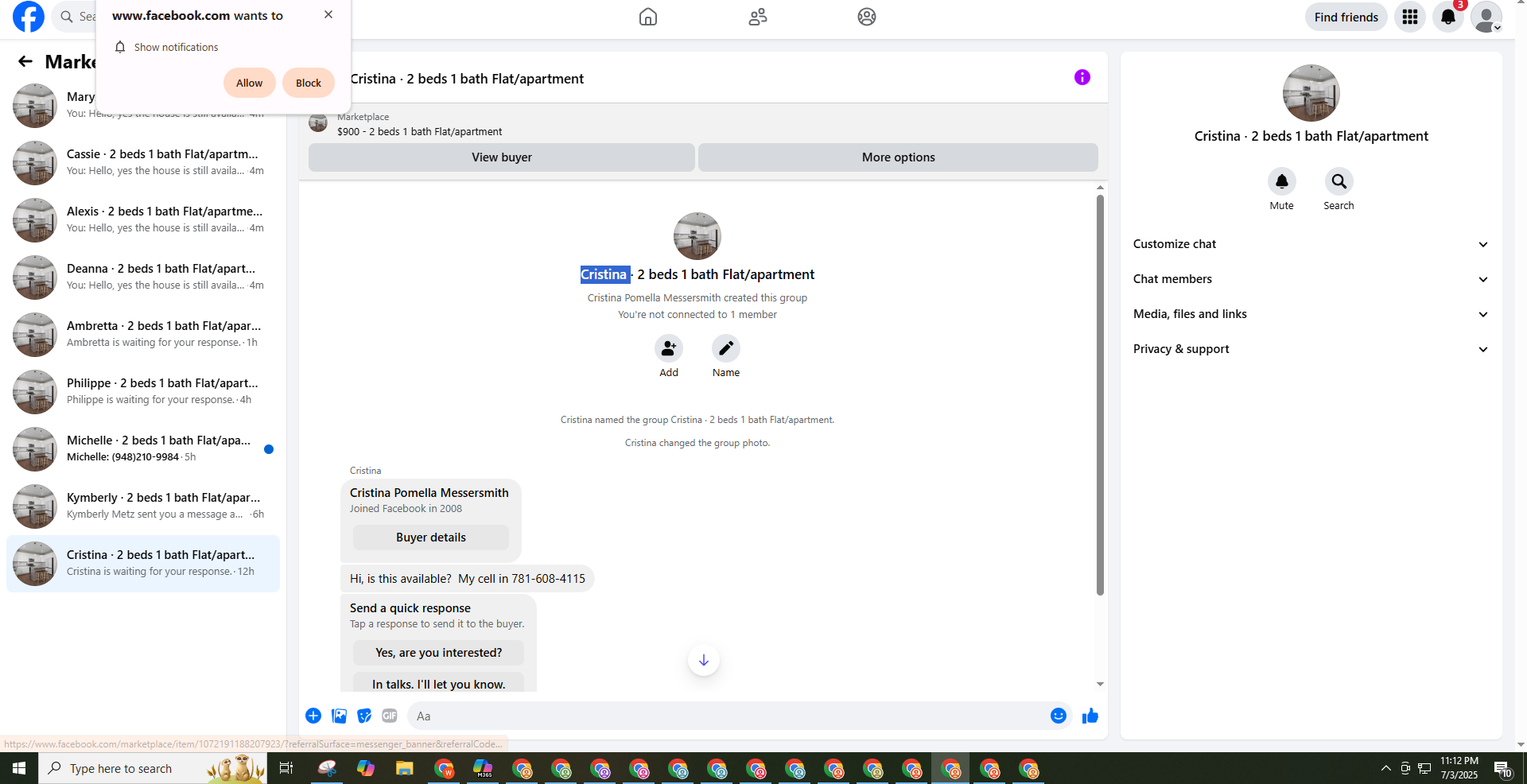Image resolution: width=1527 pixels, height=784 pixels.
Task: Click the More options button
Action: pyautogui.click(x=899, y=157)
